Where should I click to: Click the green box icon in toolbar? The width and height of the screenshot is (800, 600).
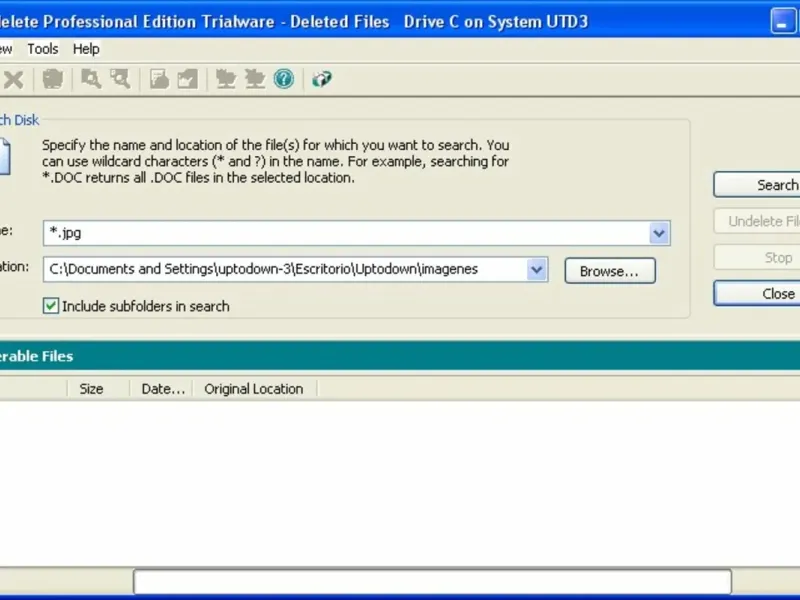pyautogui.click(x=321, y=79)
